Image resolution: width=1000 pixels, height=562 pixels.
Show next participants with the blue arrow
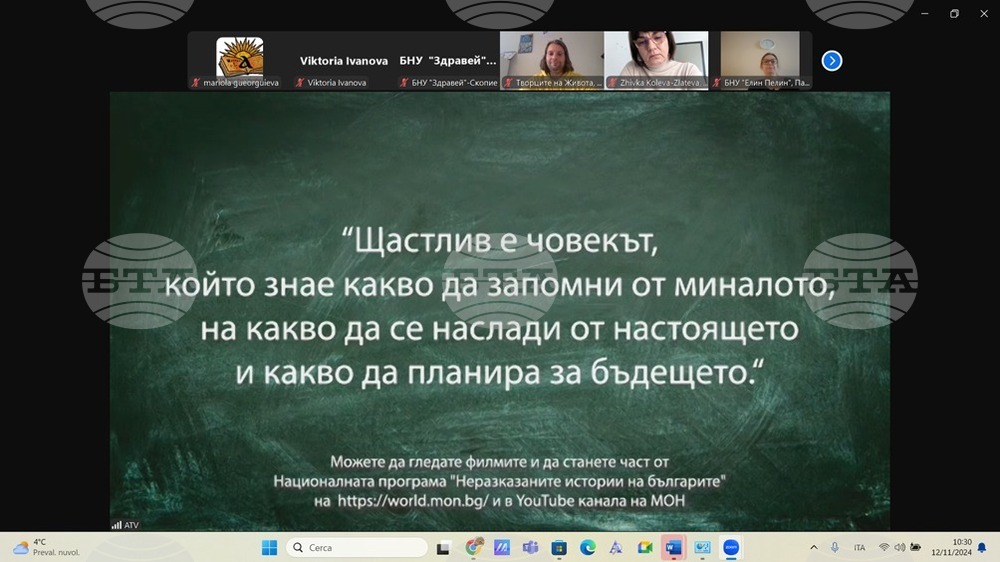(831, 61)
